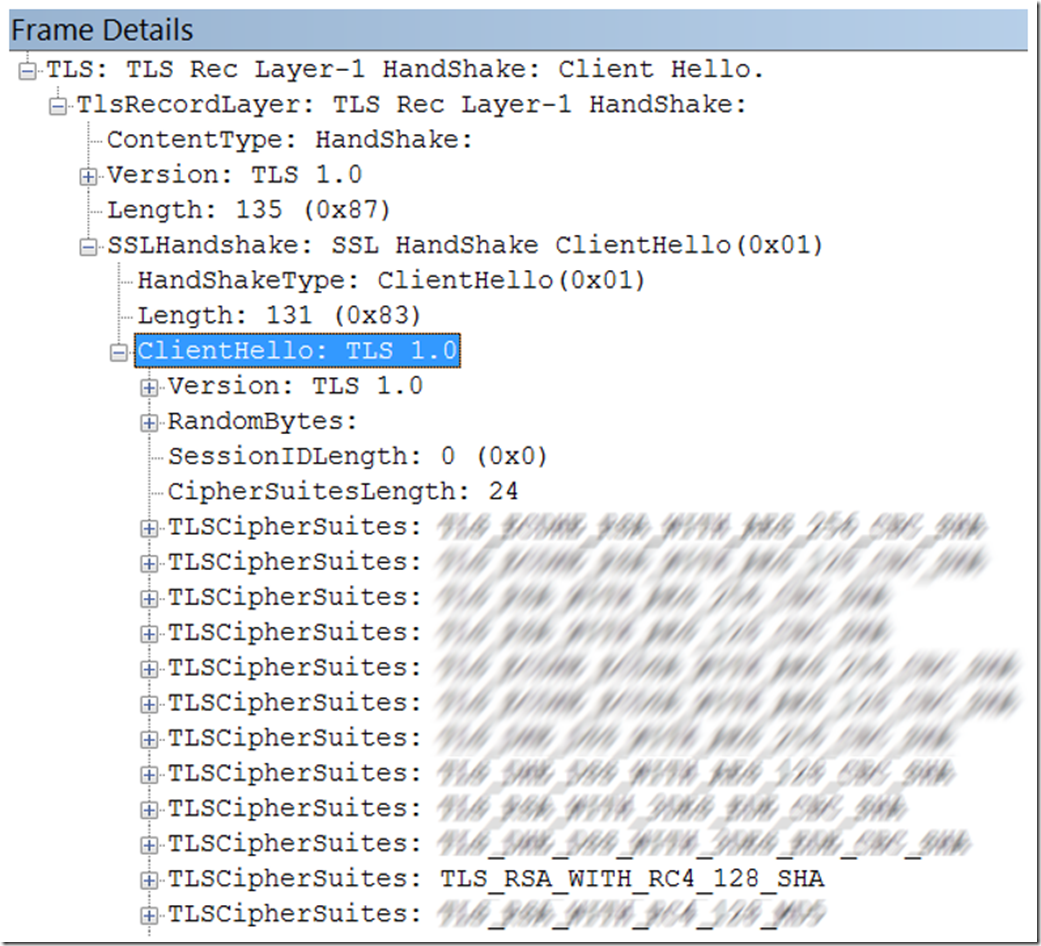Select the 'HandShakeType: ClientHello(0x01)' row
The width and height of the screenshot is (1041, 946).
391,280
